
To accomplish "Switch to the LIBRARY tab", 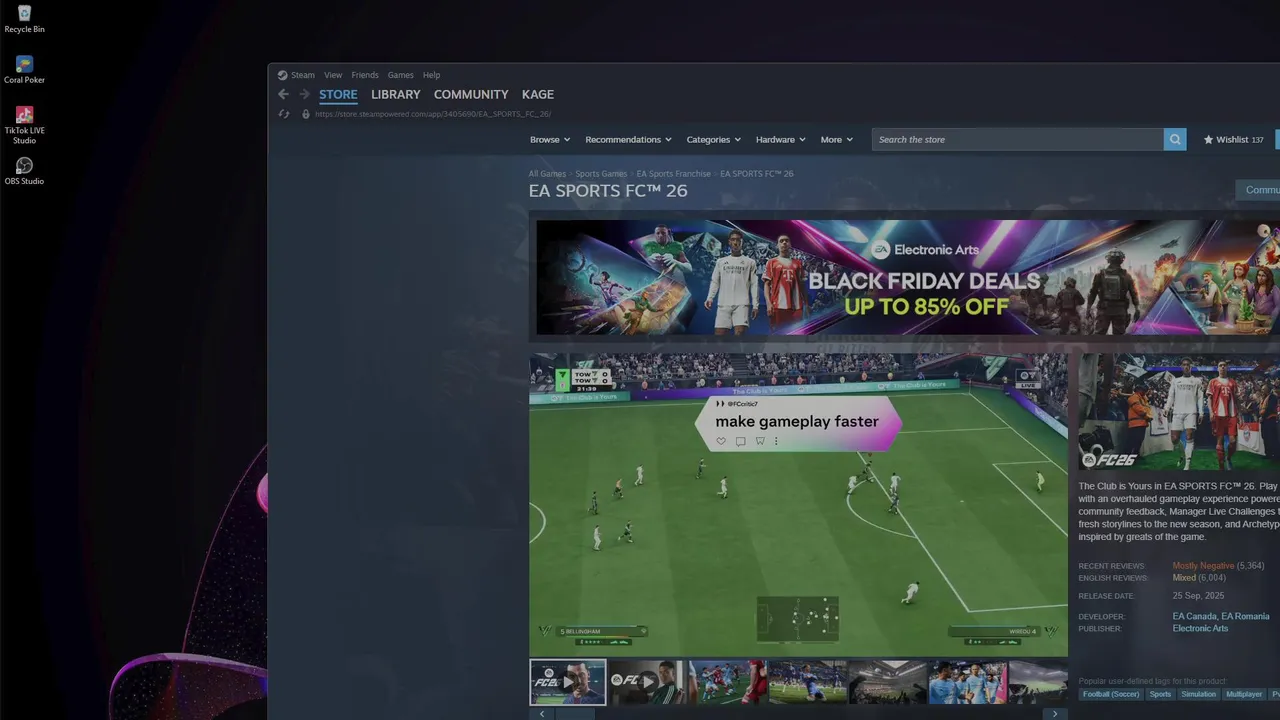I will (x=395, y=94).
